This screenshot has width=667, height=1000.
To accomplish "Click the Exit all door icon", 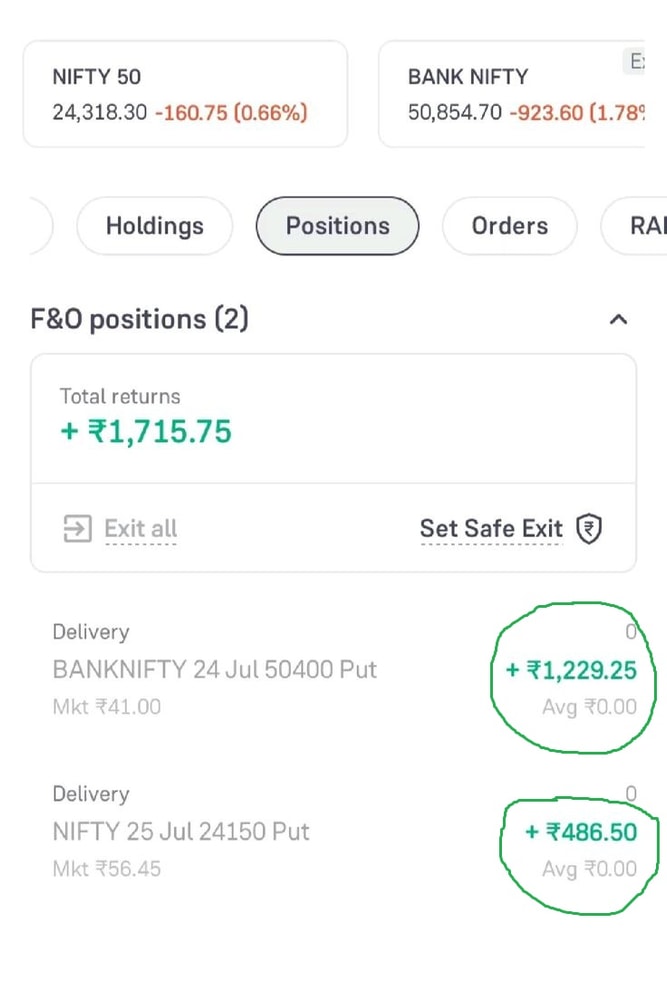I will (77, 529).
